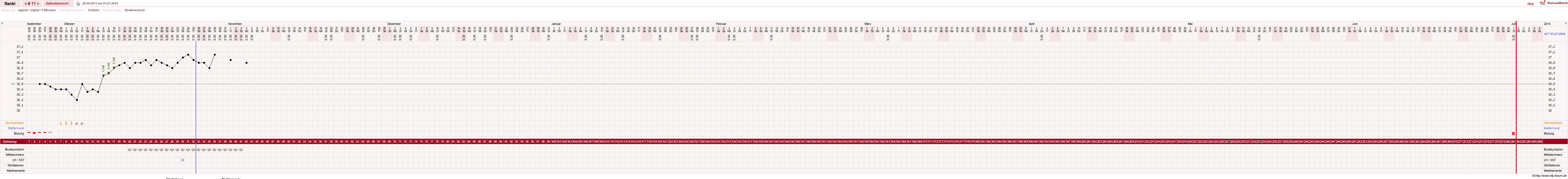Image resolution: width=1568 pixels, height=179 pixels.
Task: Click the left Brustsymptom row label
Action: tap(15, 149)
